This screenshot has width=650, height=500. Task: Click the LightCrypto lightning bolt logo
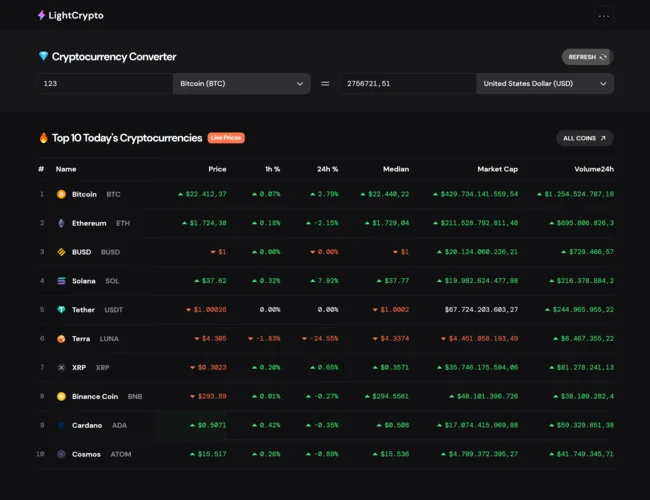[41, 15]
